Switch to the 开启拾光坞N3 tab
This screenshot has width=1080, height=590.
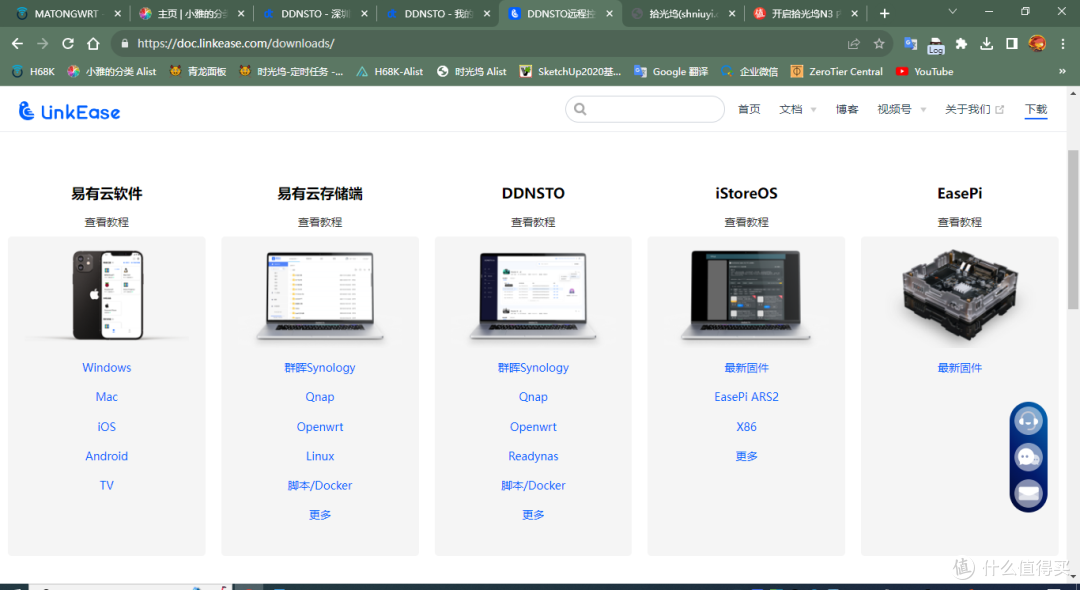point(806,13)
